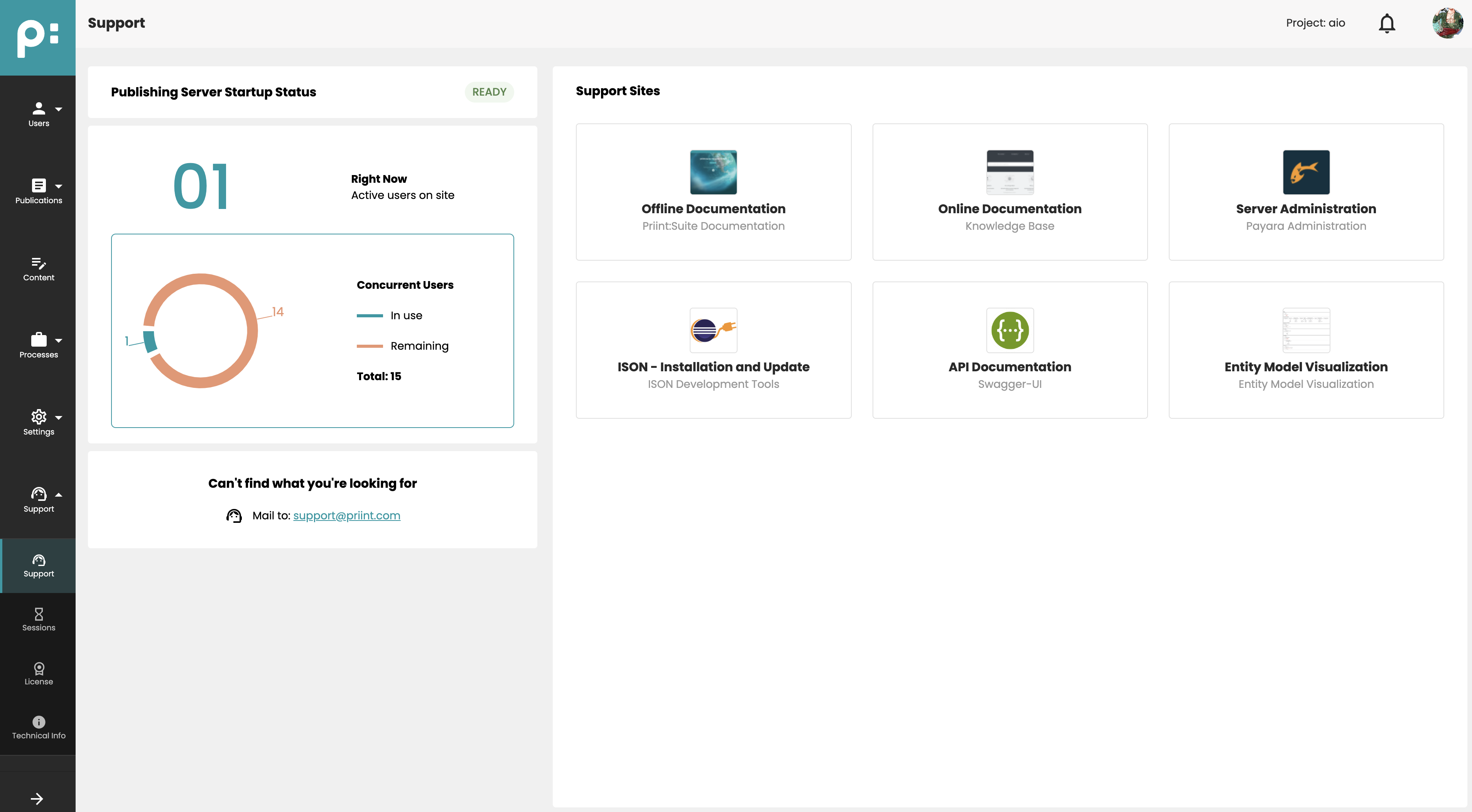This screenshot has height=812, width=1472.
Task: Expand the Users dropdown chevron
Action: 59,109
